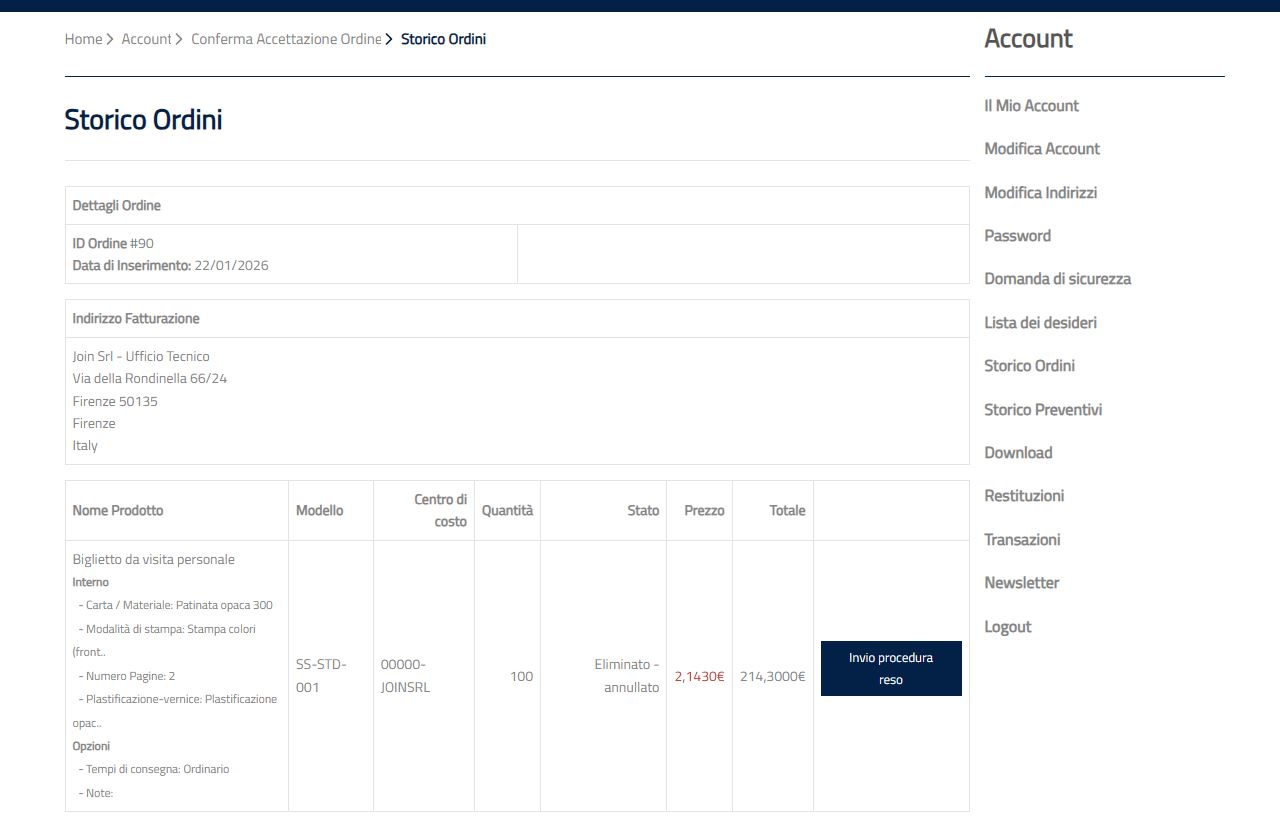Open Transazioni sidebar item

tap(1022, 539)
